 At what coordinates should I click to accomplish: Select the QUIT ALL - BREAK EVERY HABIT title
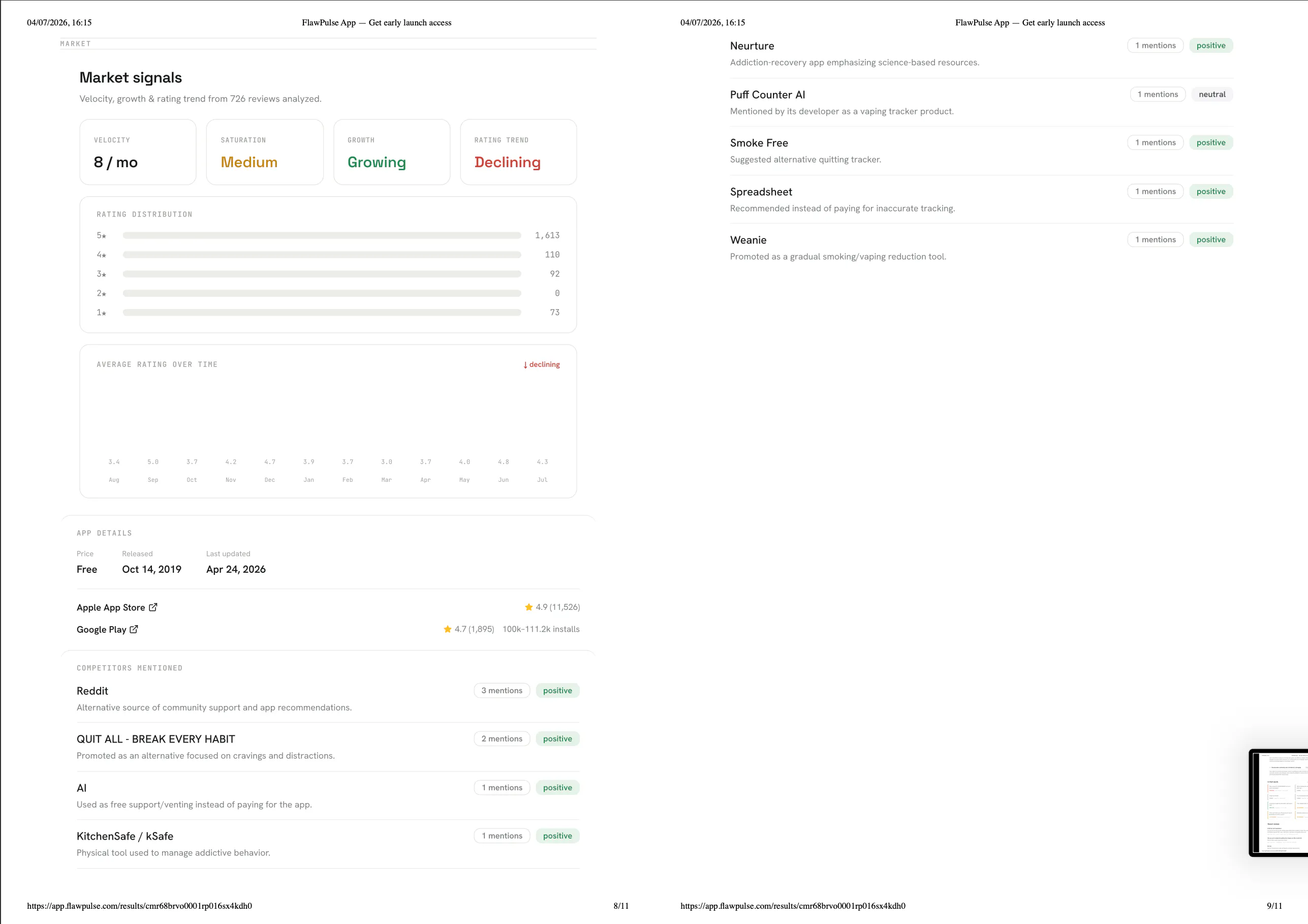(x=156, y=740)
